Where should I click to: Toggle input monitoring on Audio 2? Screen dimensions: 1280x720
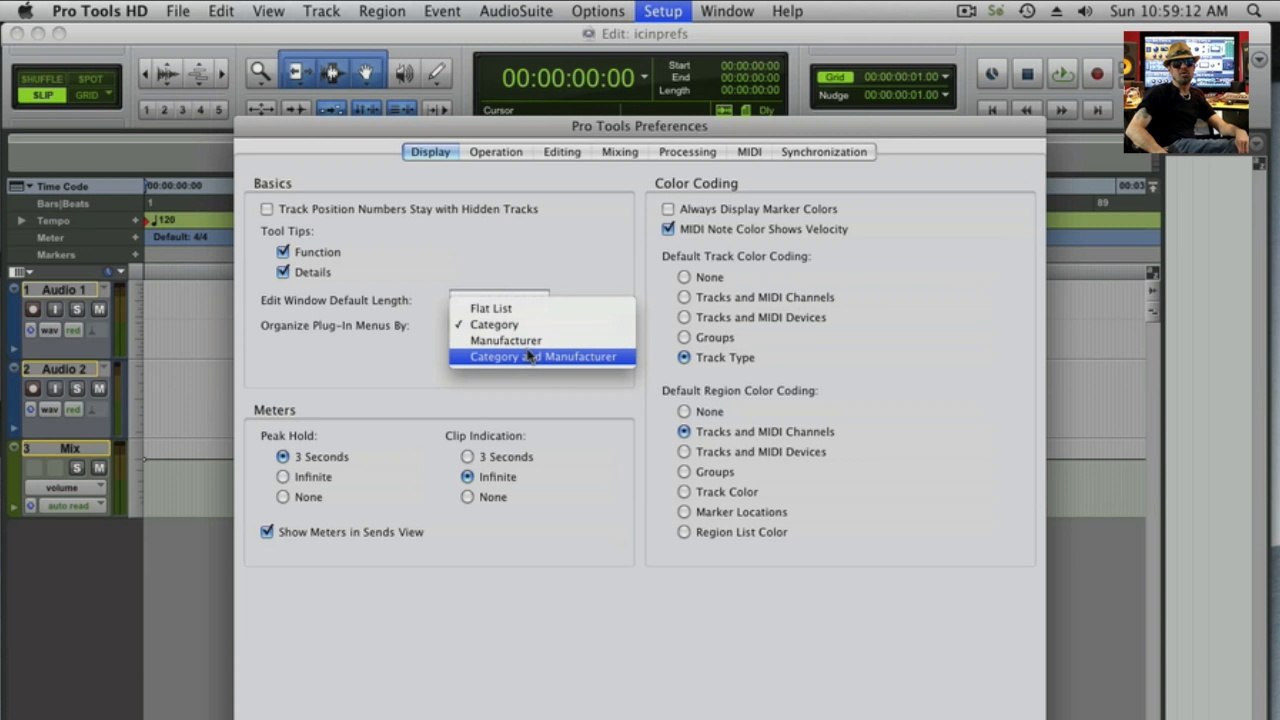click(x=55, y=388)
